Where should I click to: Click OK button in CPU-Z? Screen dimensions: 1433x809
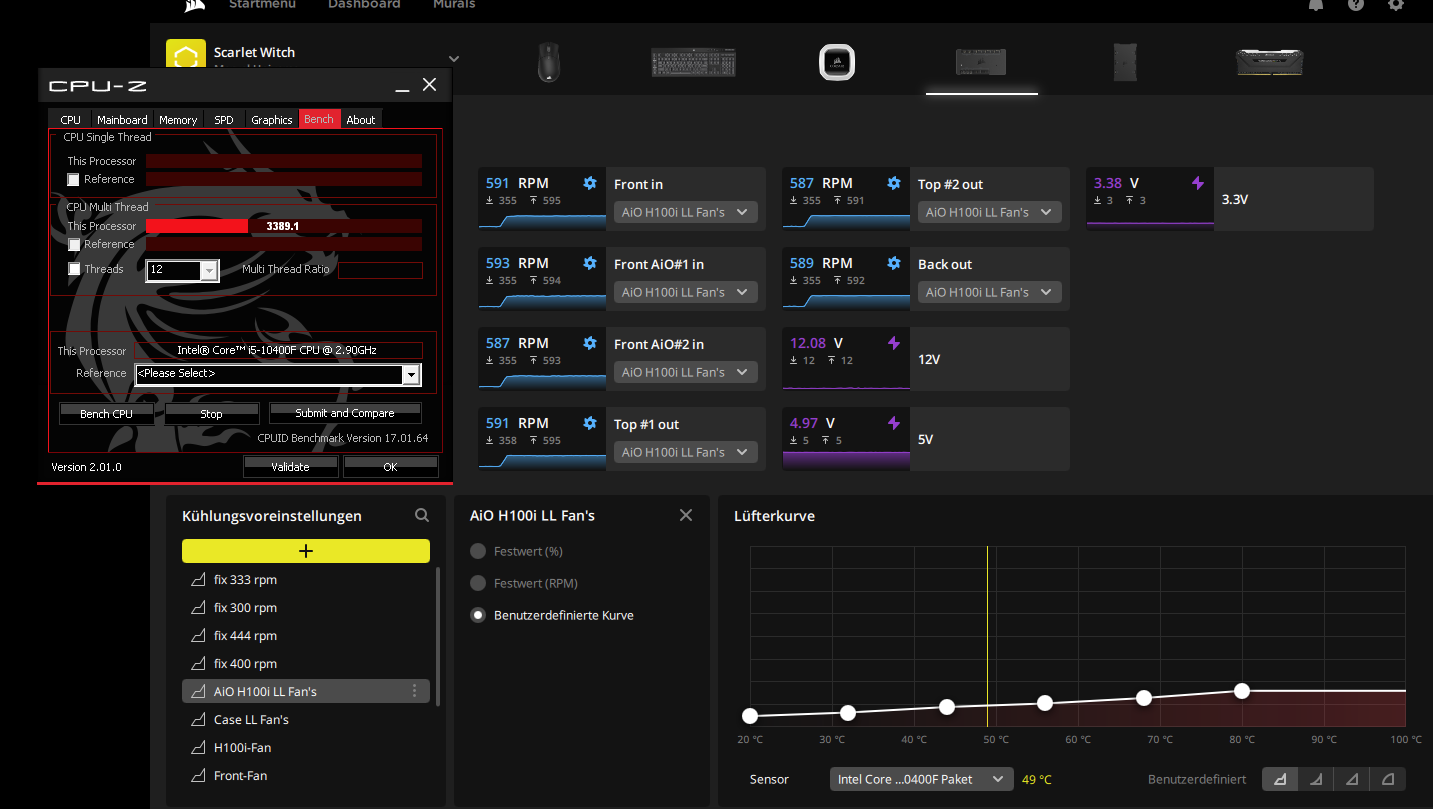(390, 467)
